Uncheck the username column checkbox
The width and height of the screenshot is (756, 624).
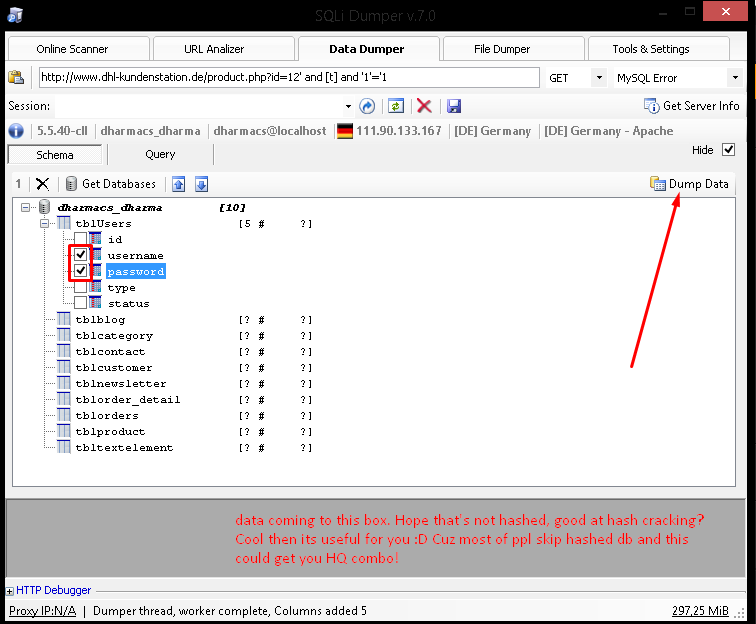81,254
